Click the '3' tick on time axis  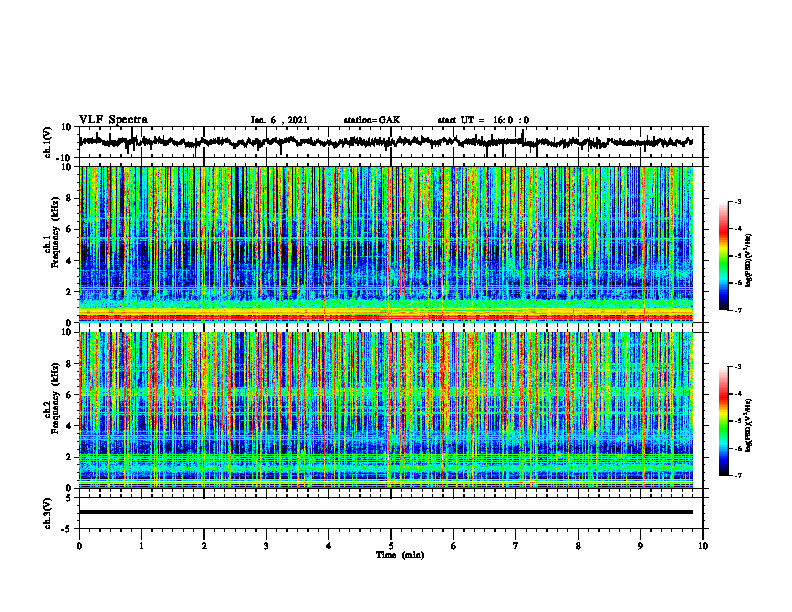tap(266, 546)
